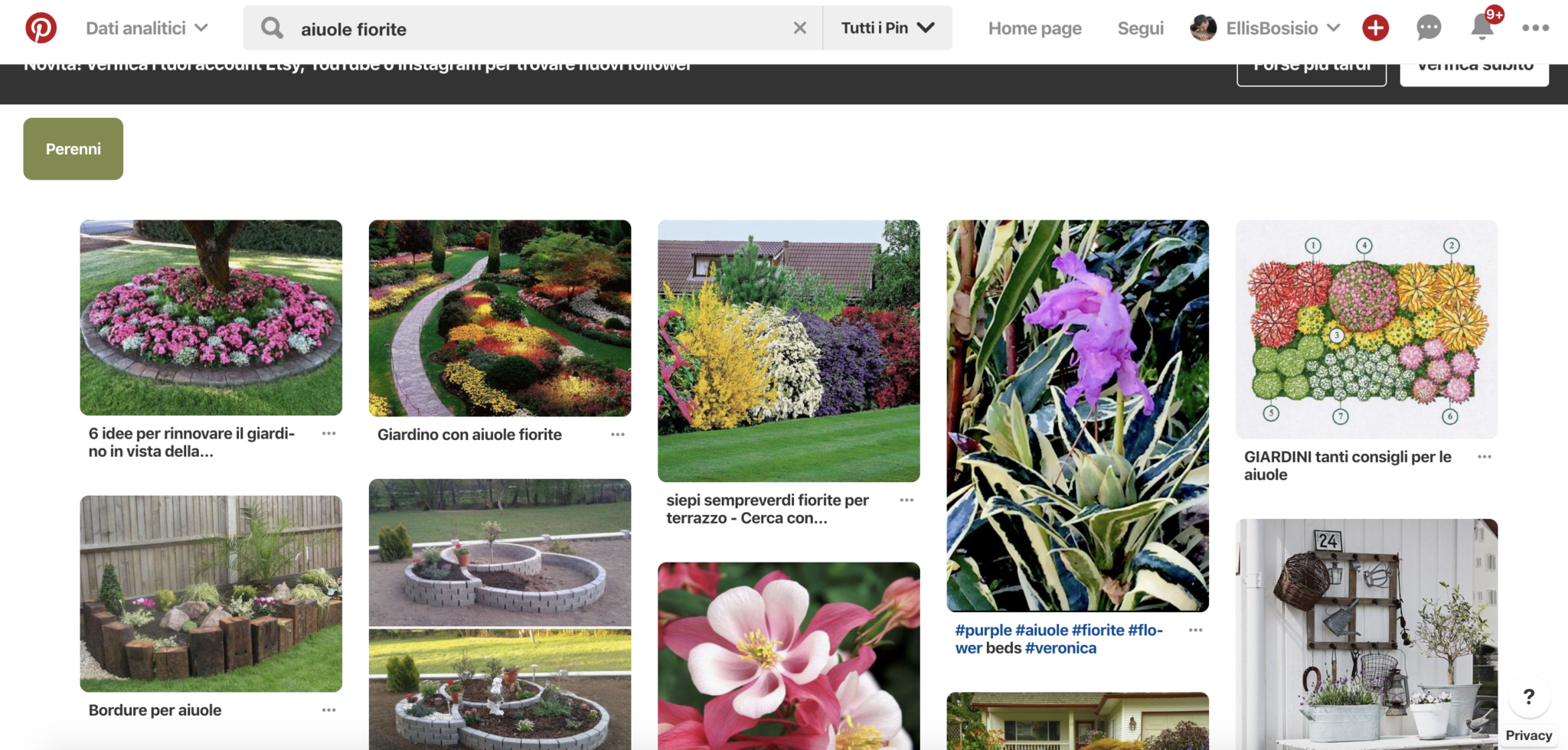Open the Segui menu item
This screenshot has width=1568, height=750.
point(1140,28)
